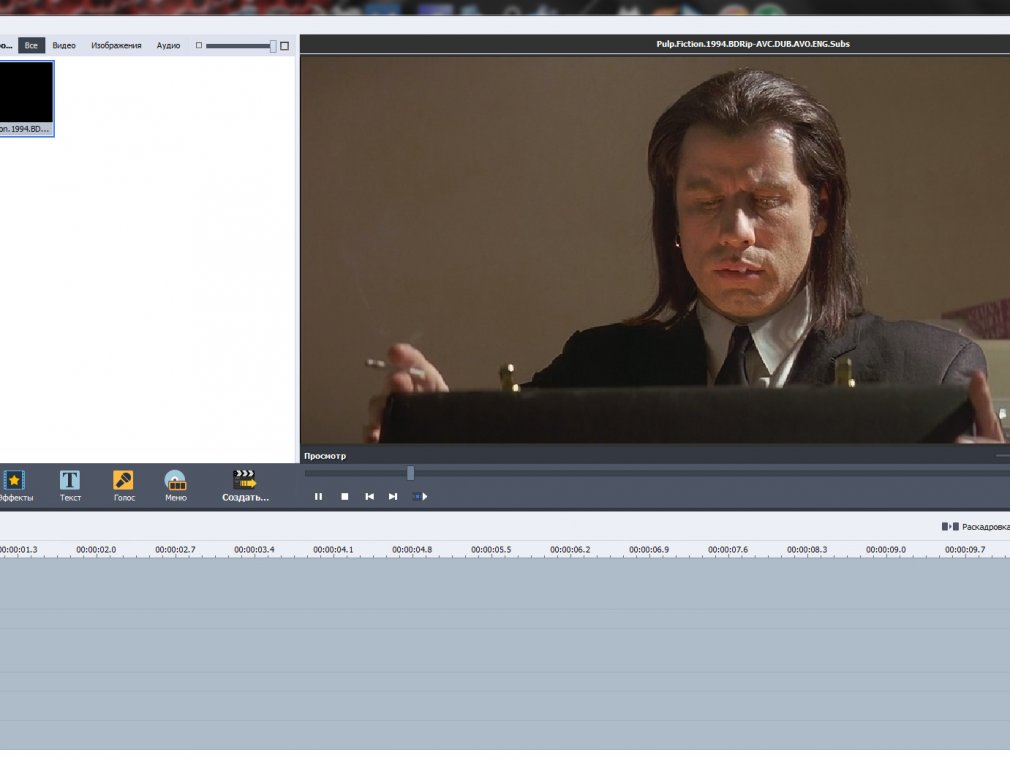Switch to the Аудио tab

(168, 45)
